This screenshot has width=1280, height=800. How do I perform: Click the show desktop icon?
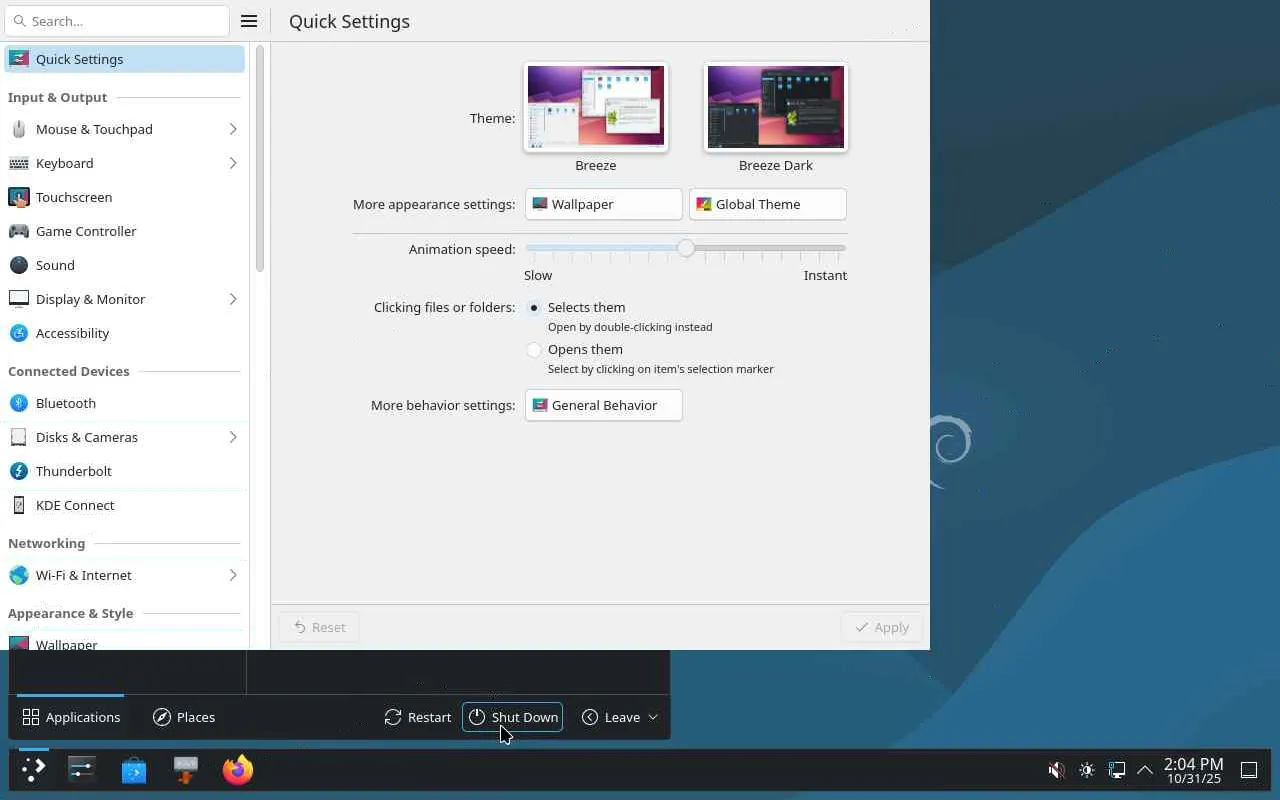click(x=1249, y=770)
